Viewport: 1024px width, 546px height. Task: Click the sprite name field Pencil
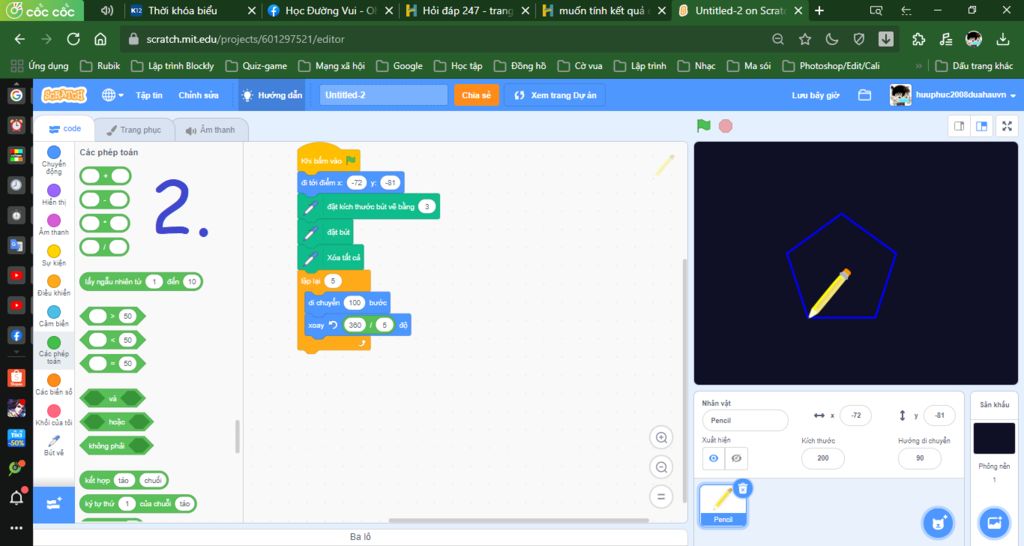(x=745, y=420)
